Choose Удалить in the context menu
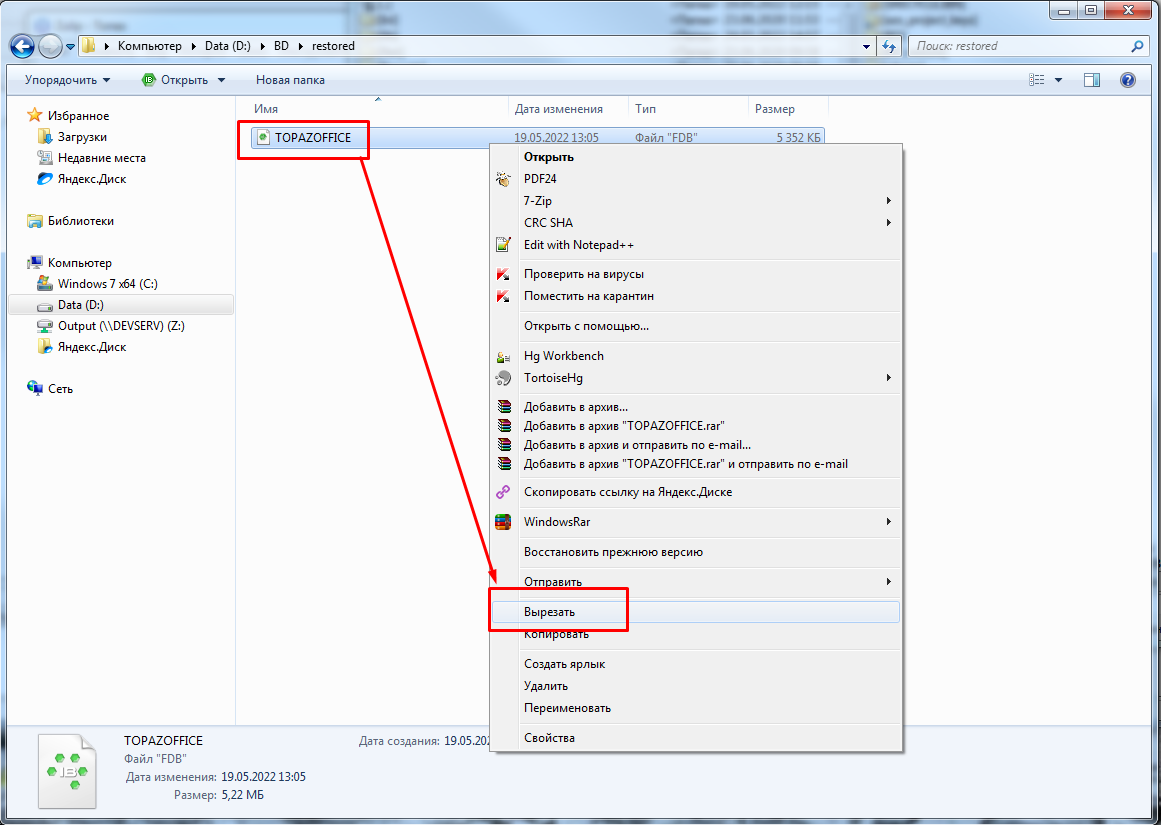 pos(696,686)
